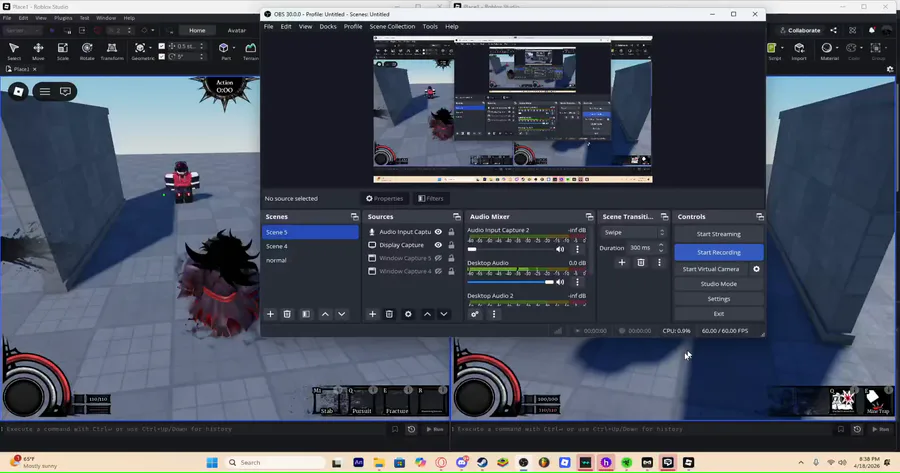Move scene down in Scenes panel

(342, 314)
